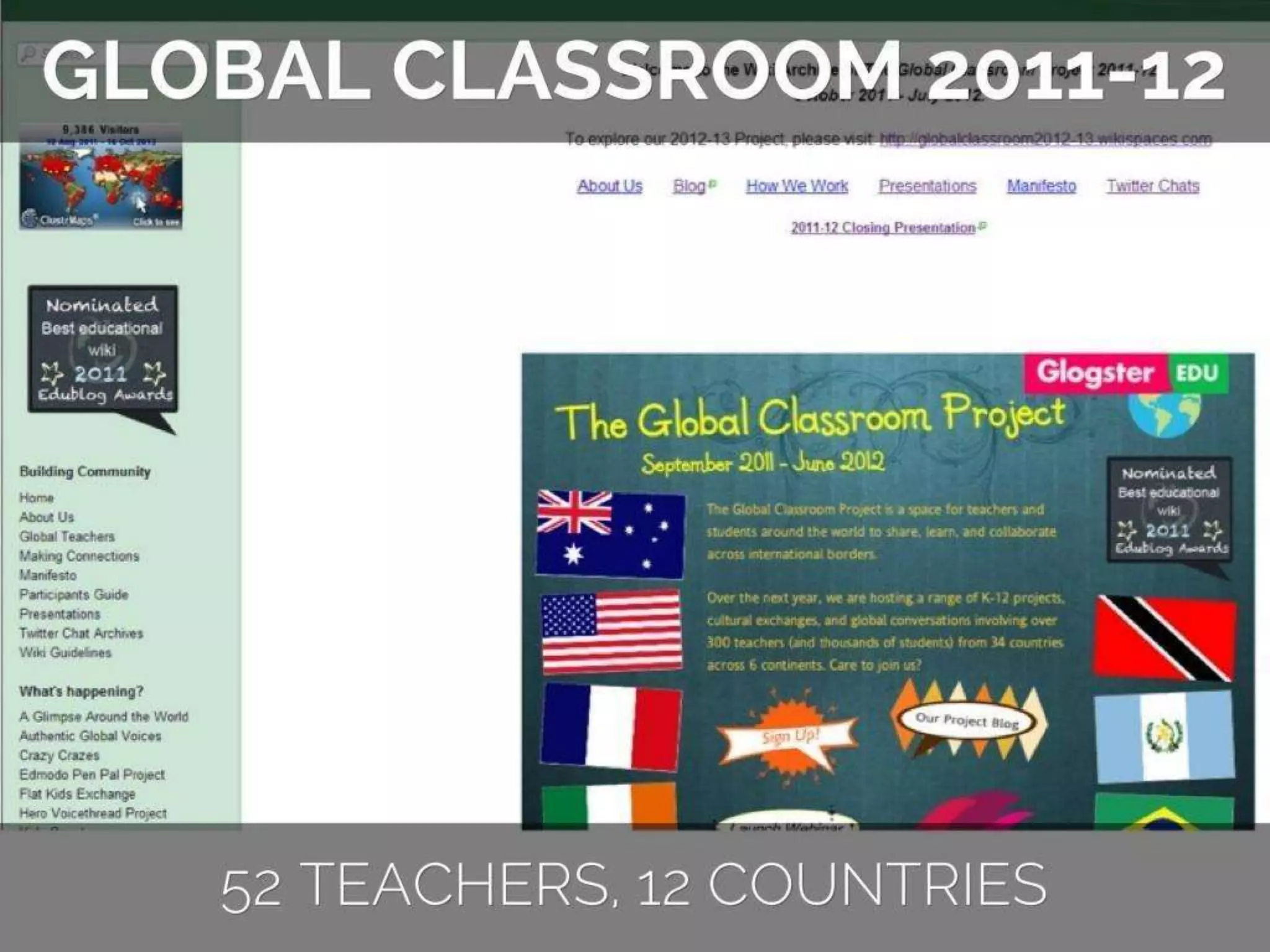Open the Blog link in top navigation
1270x952 pixels.
(690, 186)
